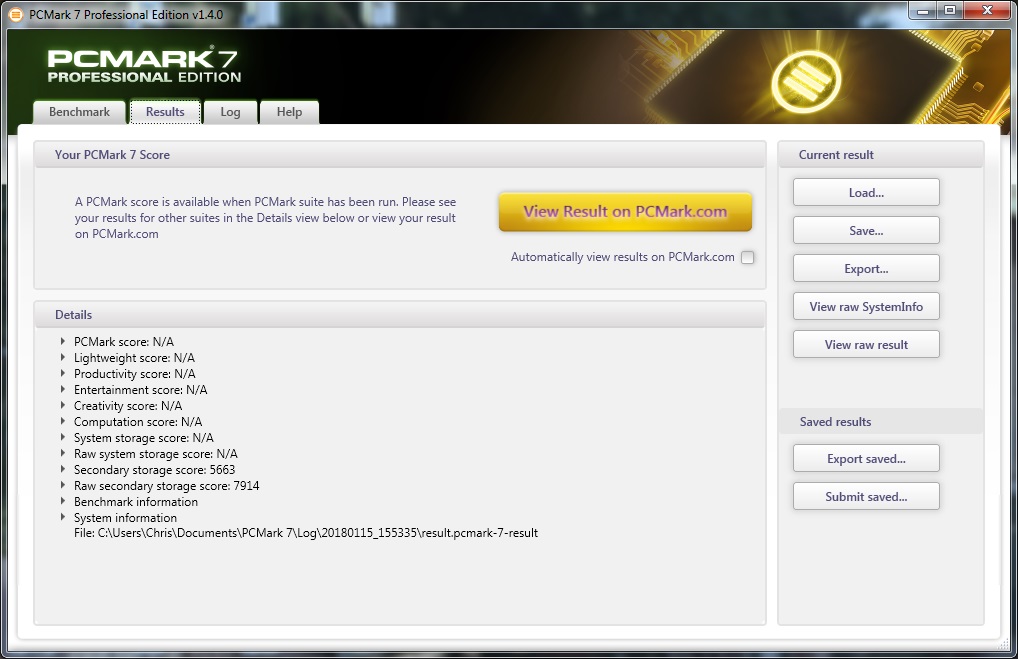
Task: Expand the Secondary storage score row
Action: point(63,469)
